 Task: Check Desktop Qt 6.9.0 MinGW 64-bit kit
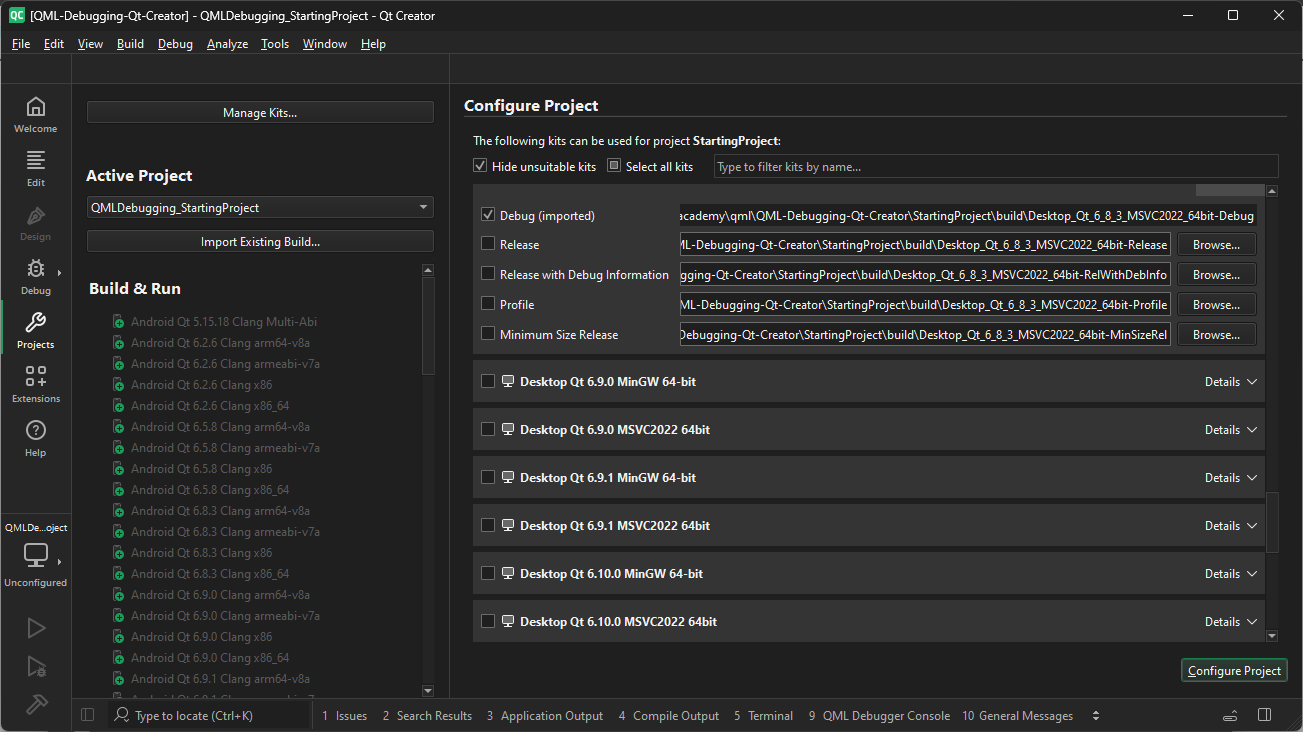[x=488, y=381]
